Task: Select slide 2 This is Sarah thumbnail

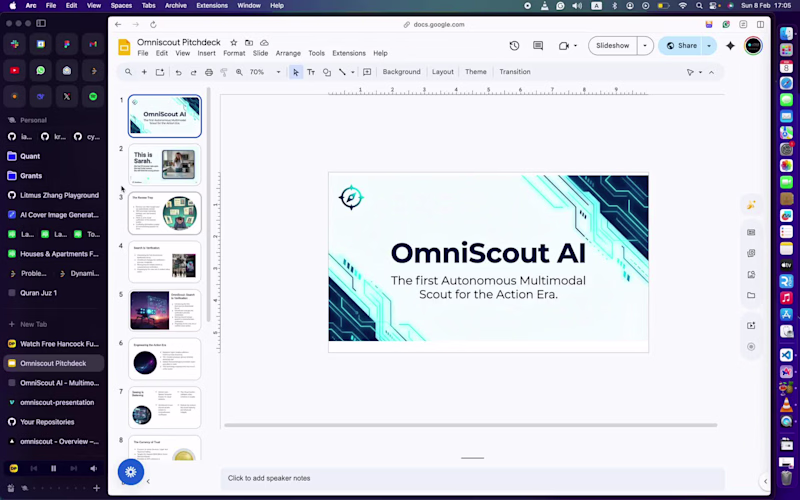Action: coord(164,164)
